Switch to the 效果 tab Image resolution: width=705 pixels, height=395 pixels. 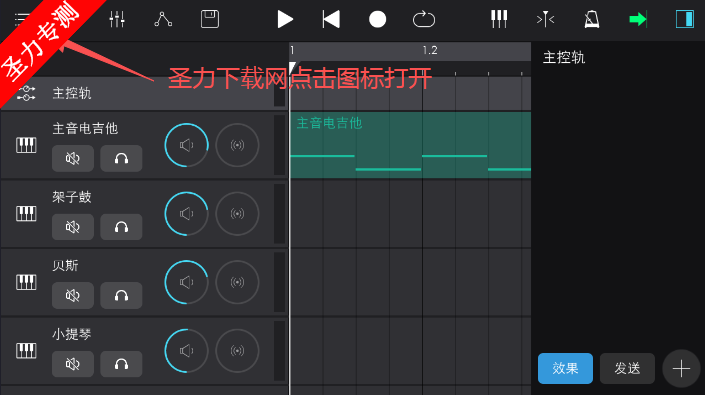click(x=565, y=368)
